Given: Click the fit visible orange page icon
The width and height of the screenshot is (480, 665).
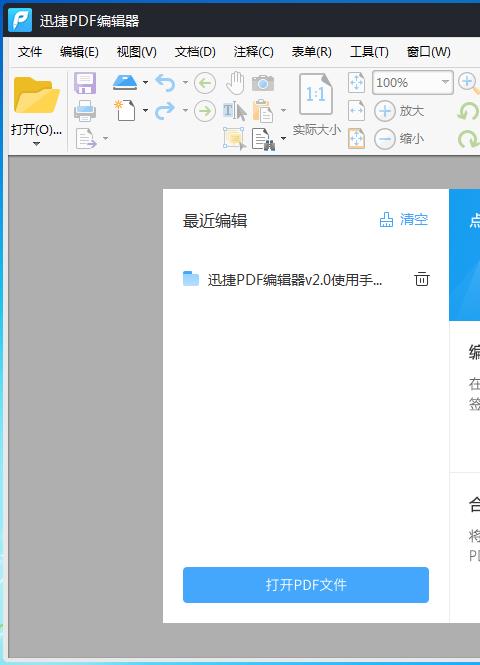Looking at the screenshot, I should pos(356,139).
